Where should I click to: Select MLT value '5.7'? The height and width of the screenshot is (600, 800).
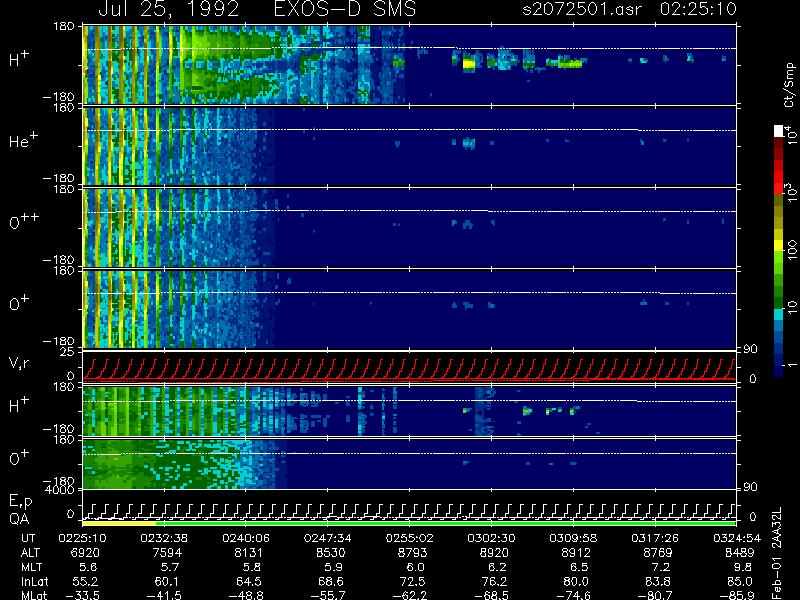click(169, 567)
